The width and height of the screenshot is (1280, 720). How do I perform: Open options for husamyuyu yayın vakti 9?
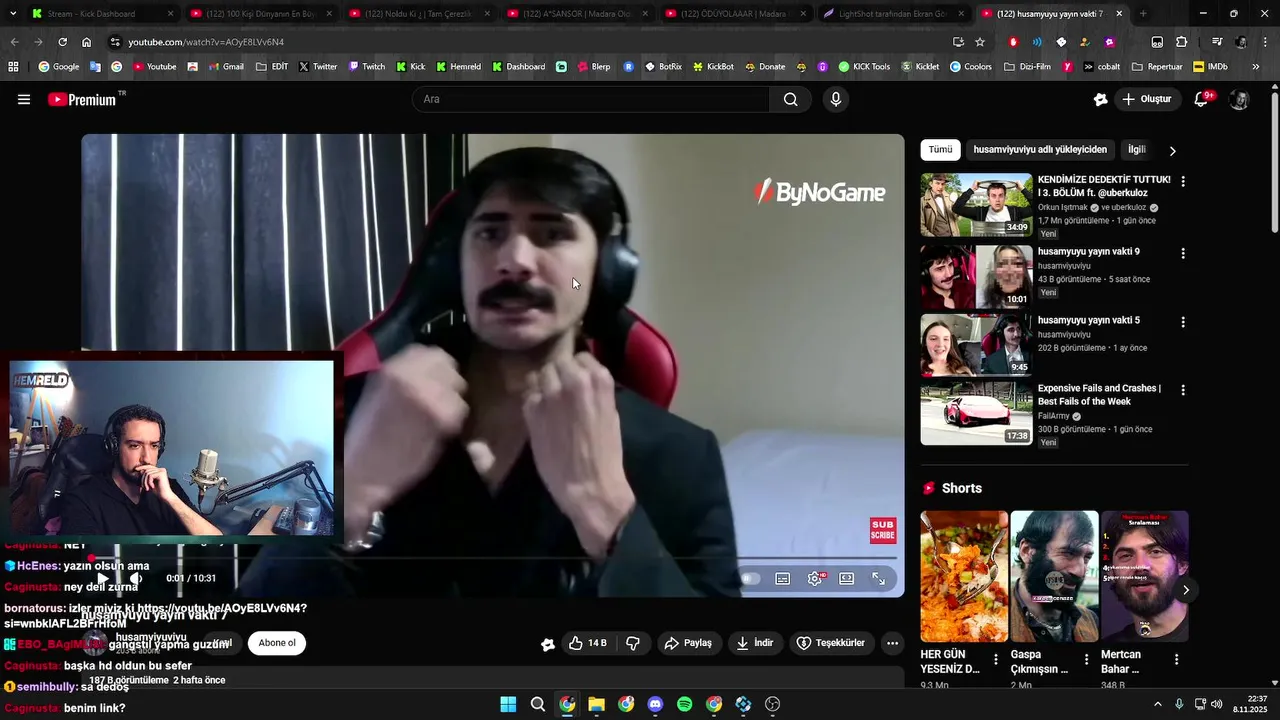point(1183,253)
